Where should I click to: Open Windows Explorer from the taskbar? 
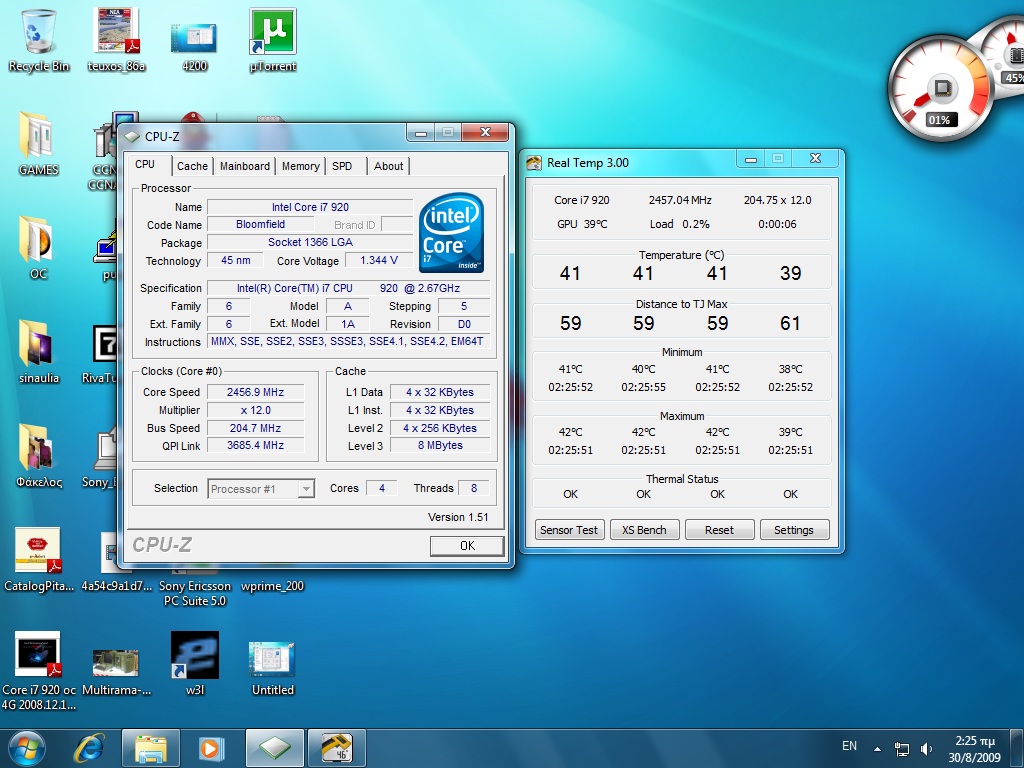point(150,748)
